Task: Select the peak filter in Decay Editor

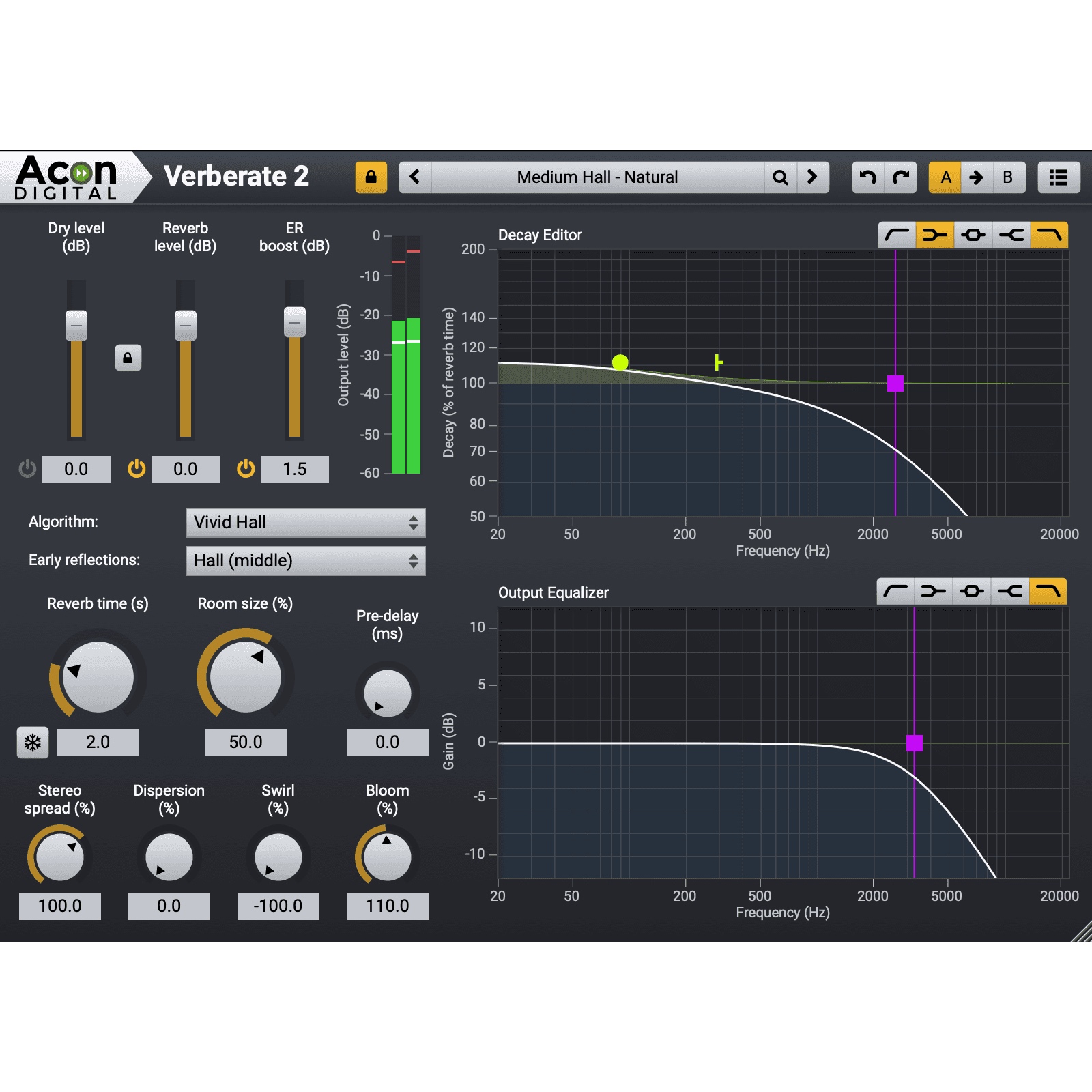Action: click(974, 235)
